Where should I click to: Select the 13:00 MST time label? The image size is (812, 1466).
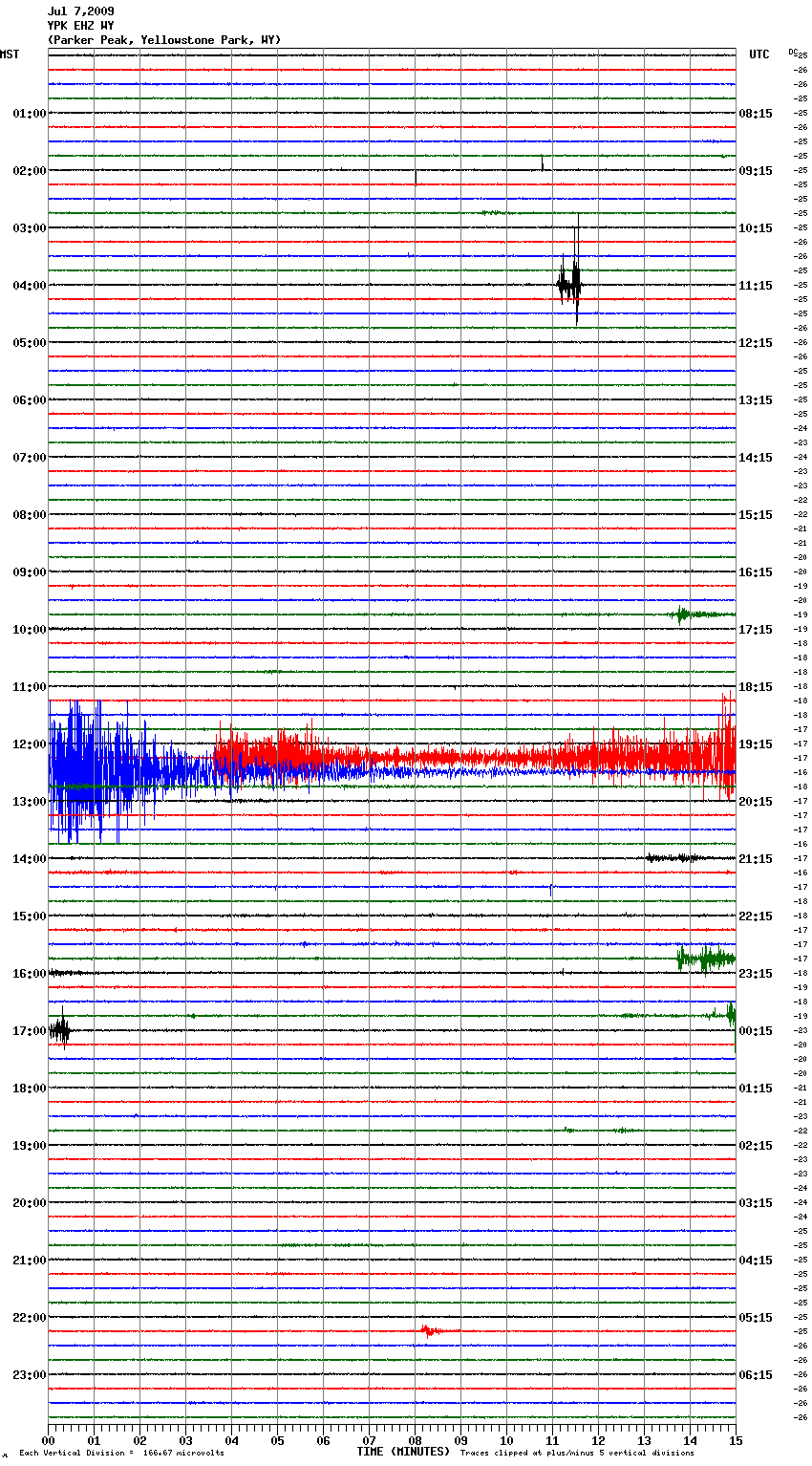pyautogui.click(x=30, y=802)
